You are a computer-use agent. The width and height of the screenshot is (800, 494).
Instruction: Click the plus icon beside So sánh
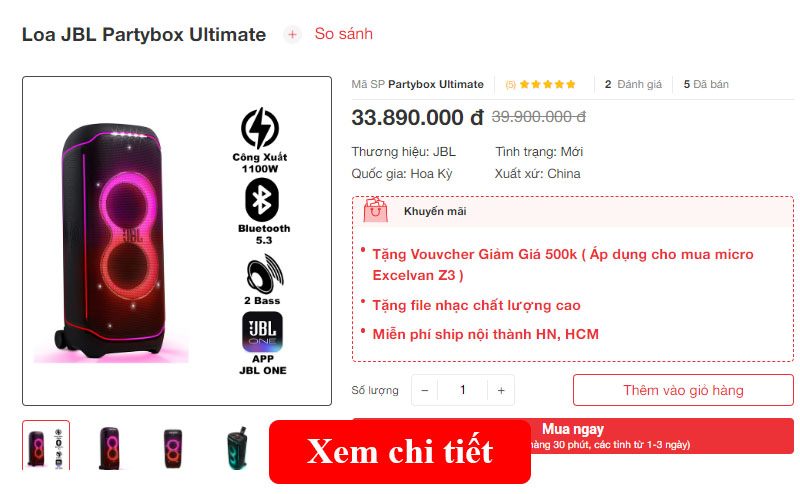click(292, 34)
